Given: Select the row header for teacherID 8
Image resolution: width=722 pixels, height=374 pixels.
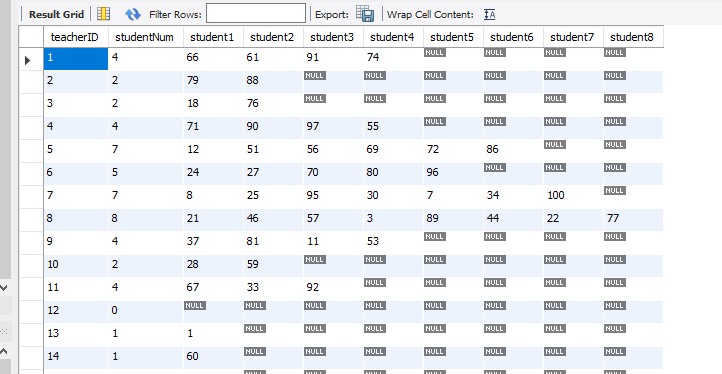Looking at the screenshot, I should click(x=31, y=220).
